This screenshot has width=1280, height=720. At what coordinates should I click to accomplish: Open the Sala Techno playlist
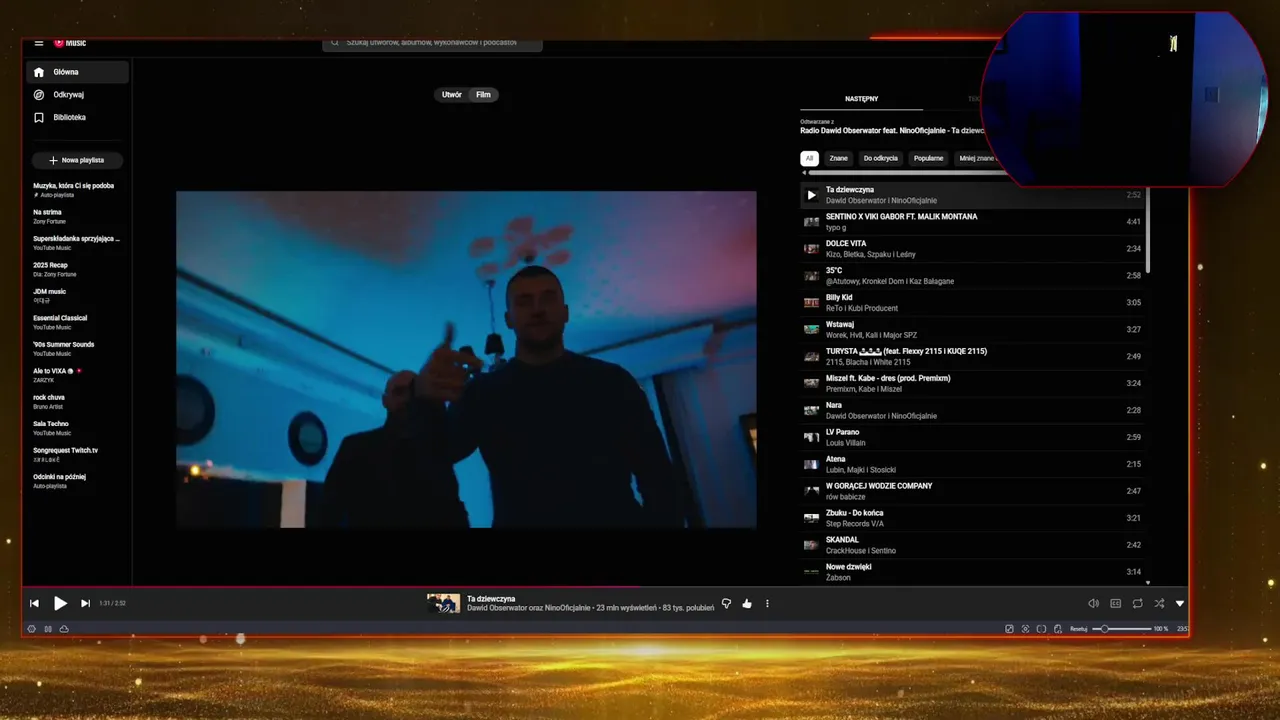pos(76,428)
